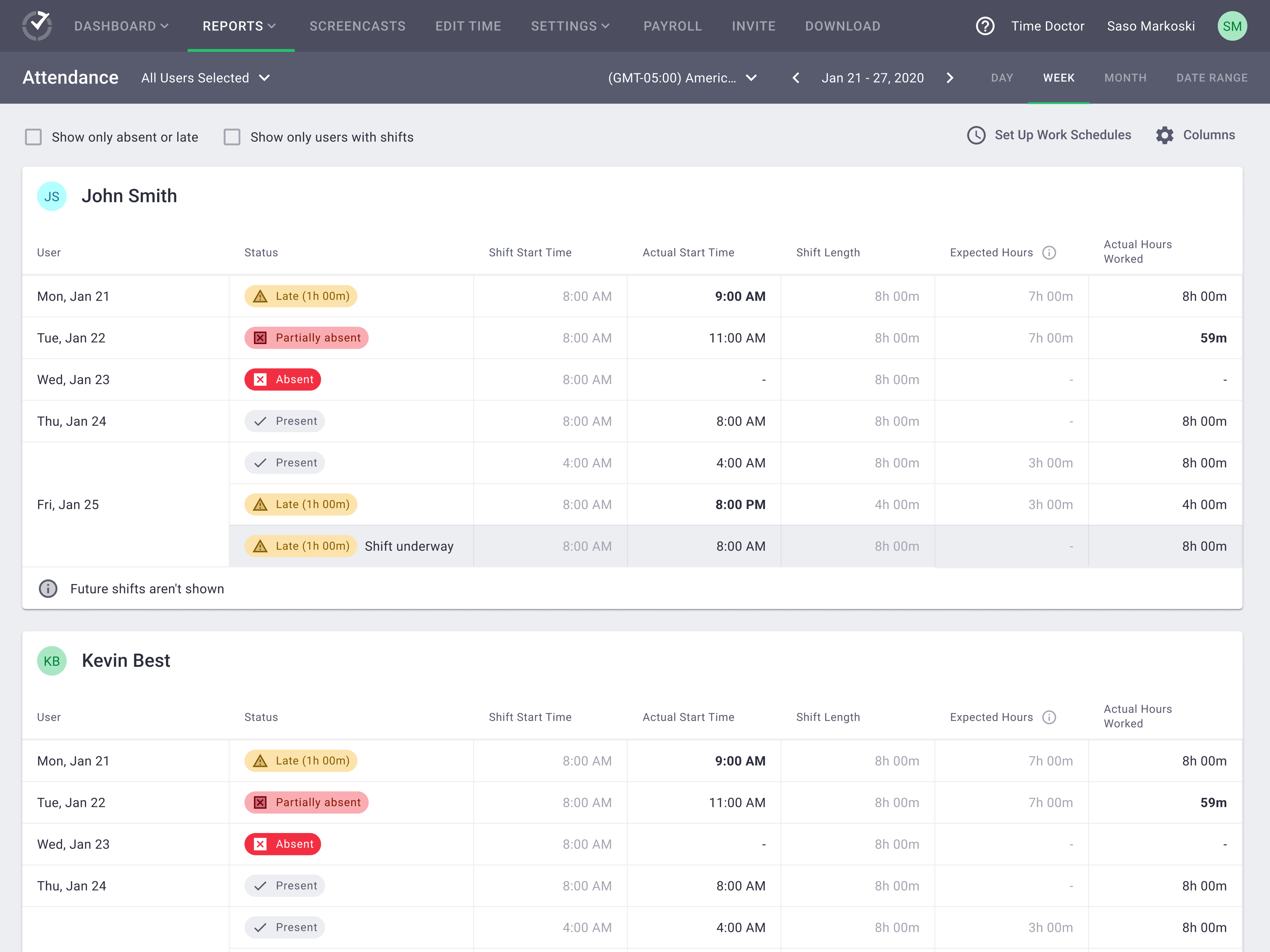Switch to the Month view tab

(1125, 78)
